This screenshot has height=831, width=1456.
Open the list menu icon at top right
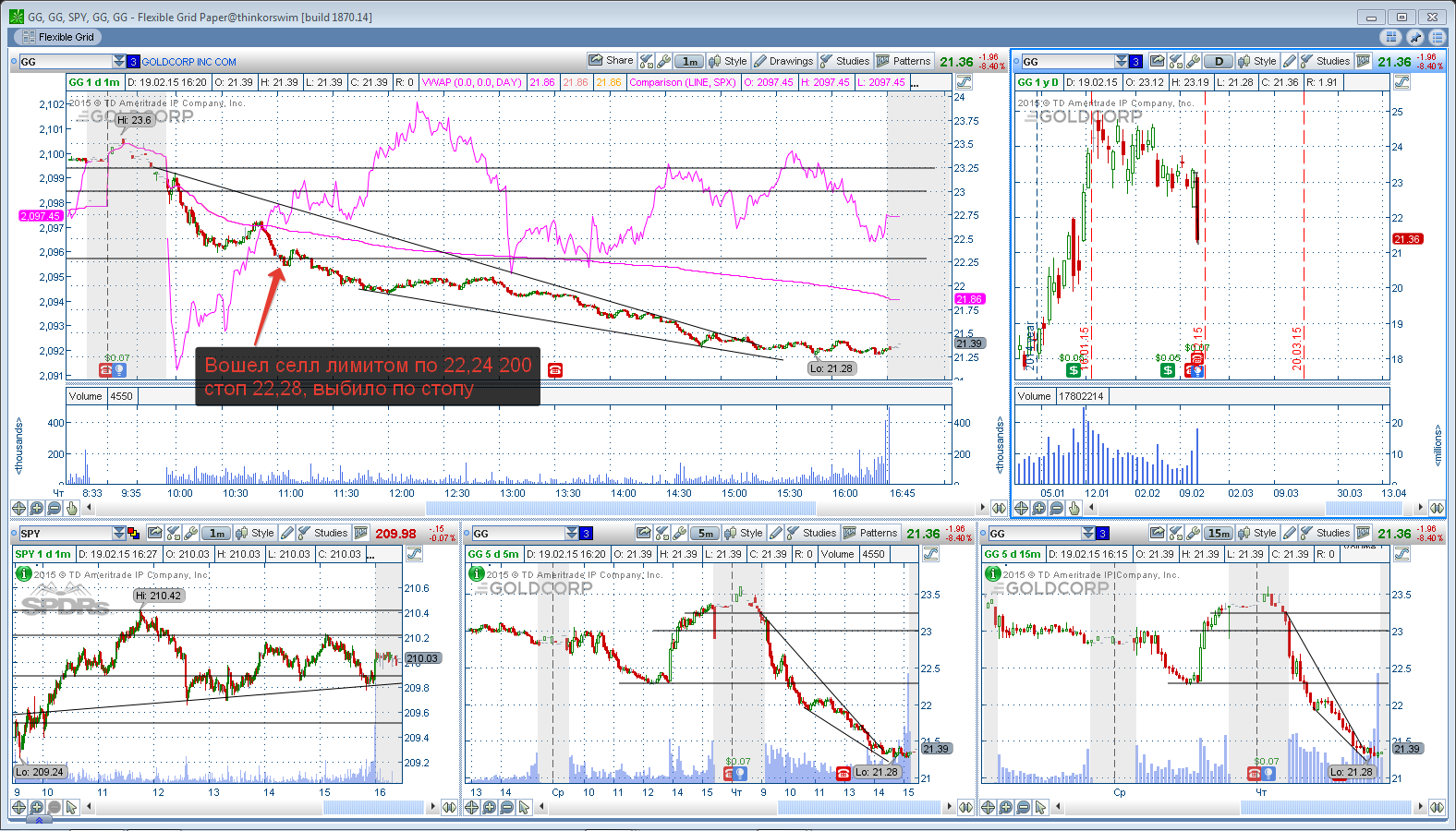point(1437,37)
